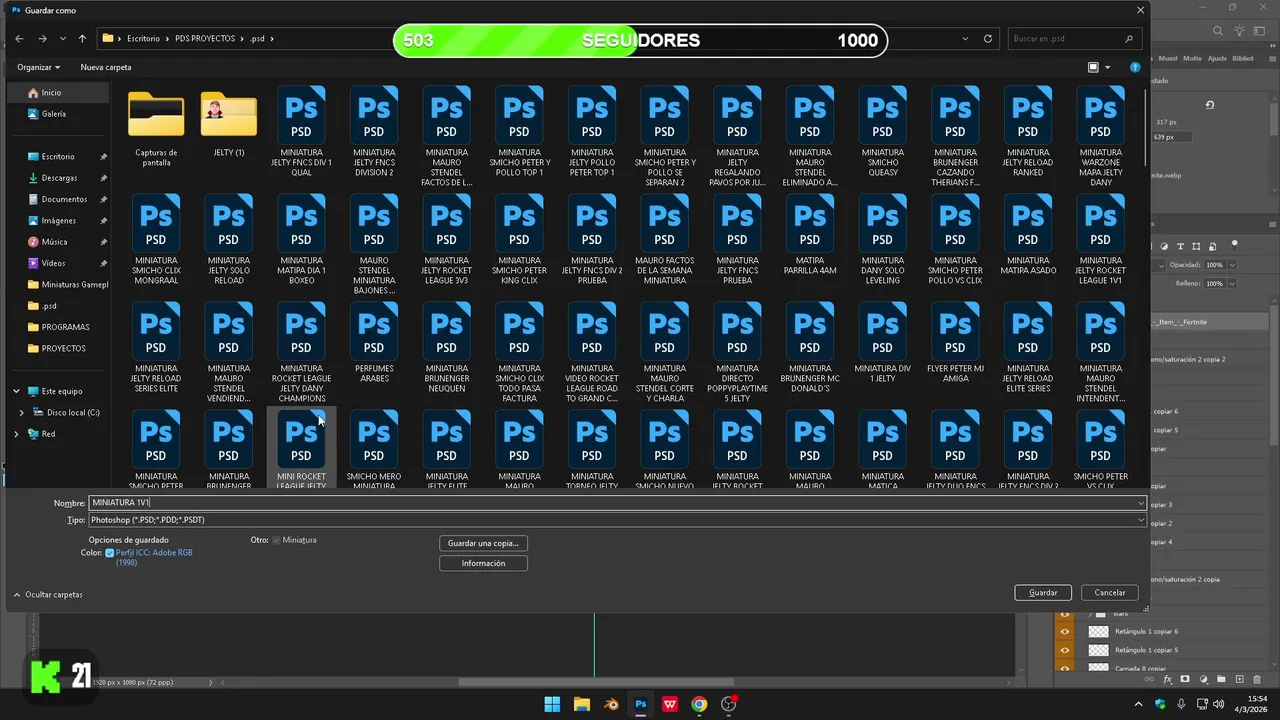Select Inicio in the navigation pane
1280x720 pixels.
tap(59, 92)
